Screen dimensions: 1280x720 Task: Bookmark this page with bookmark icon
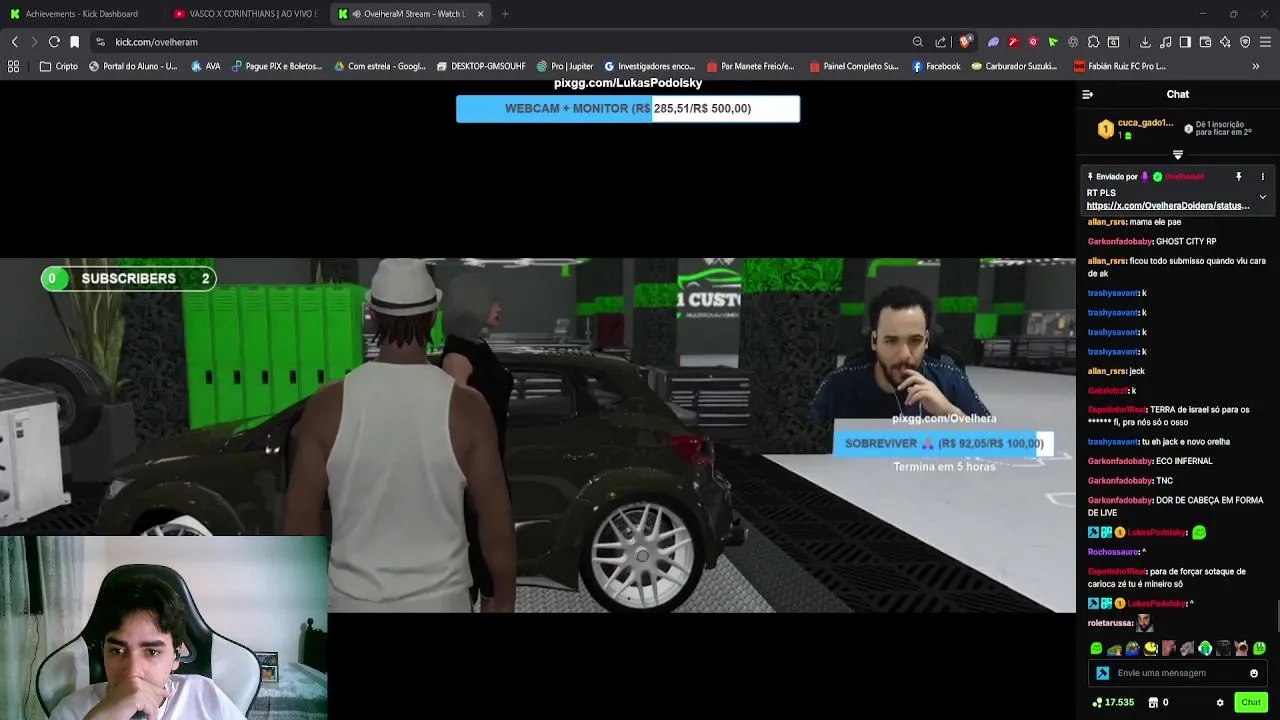[74, 42]
